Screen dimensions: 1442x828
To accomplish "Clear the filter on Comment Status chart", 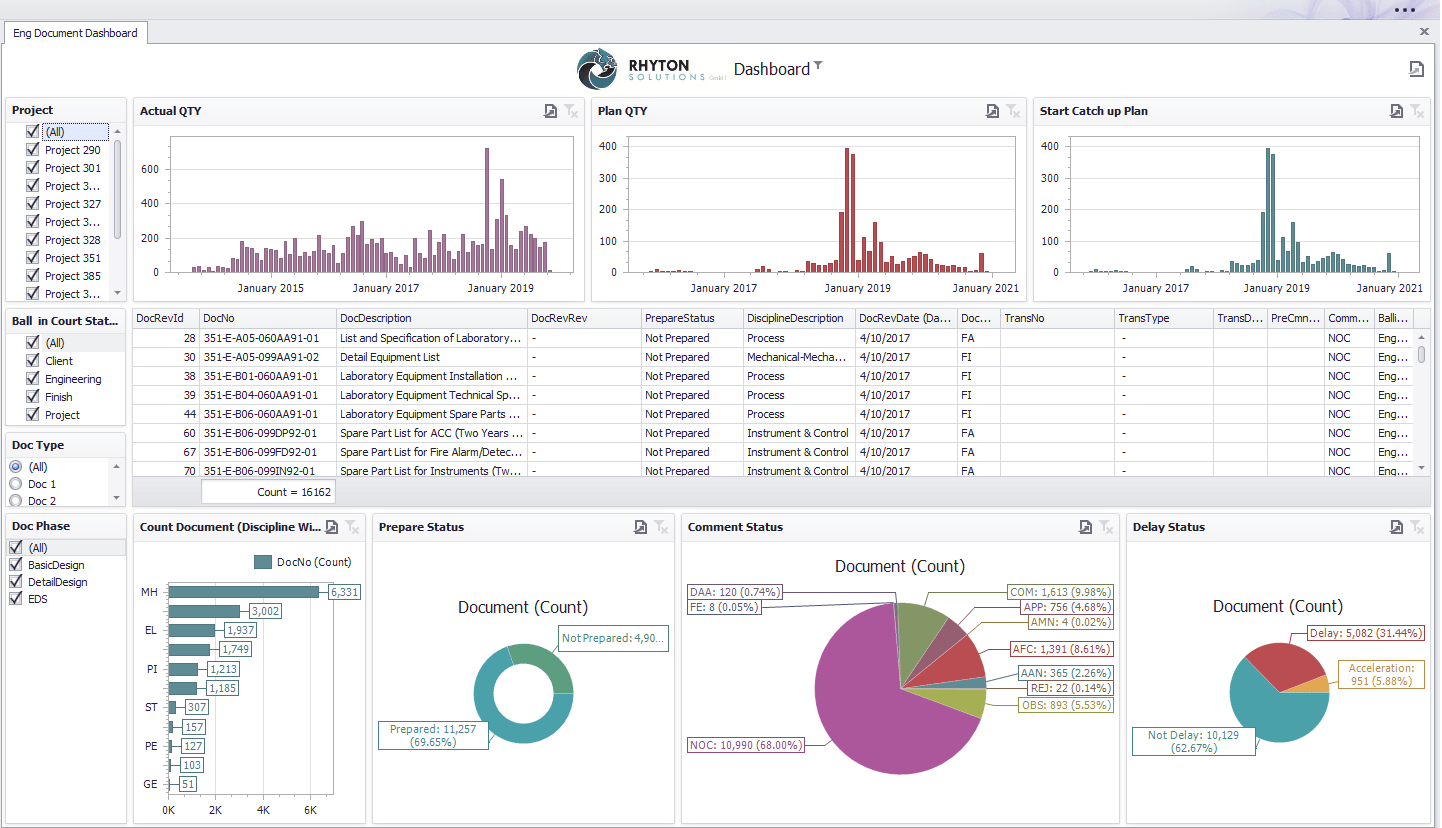I will click(x=1107, y=528).
